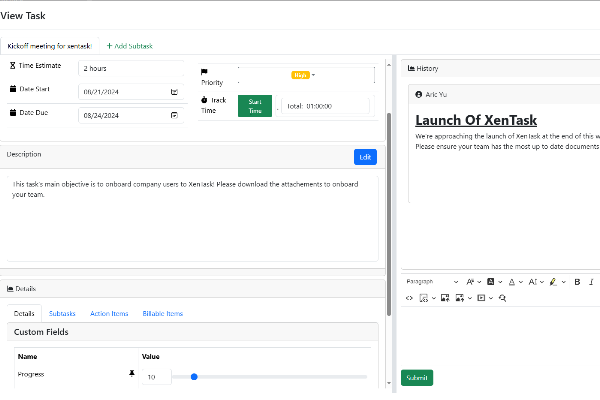Viewport: 600px width, 400px height.
Task: Click the calendar icon beside Date Due label
Action: [13, 113]
